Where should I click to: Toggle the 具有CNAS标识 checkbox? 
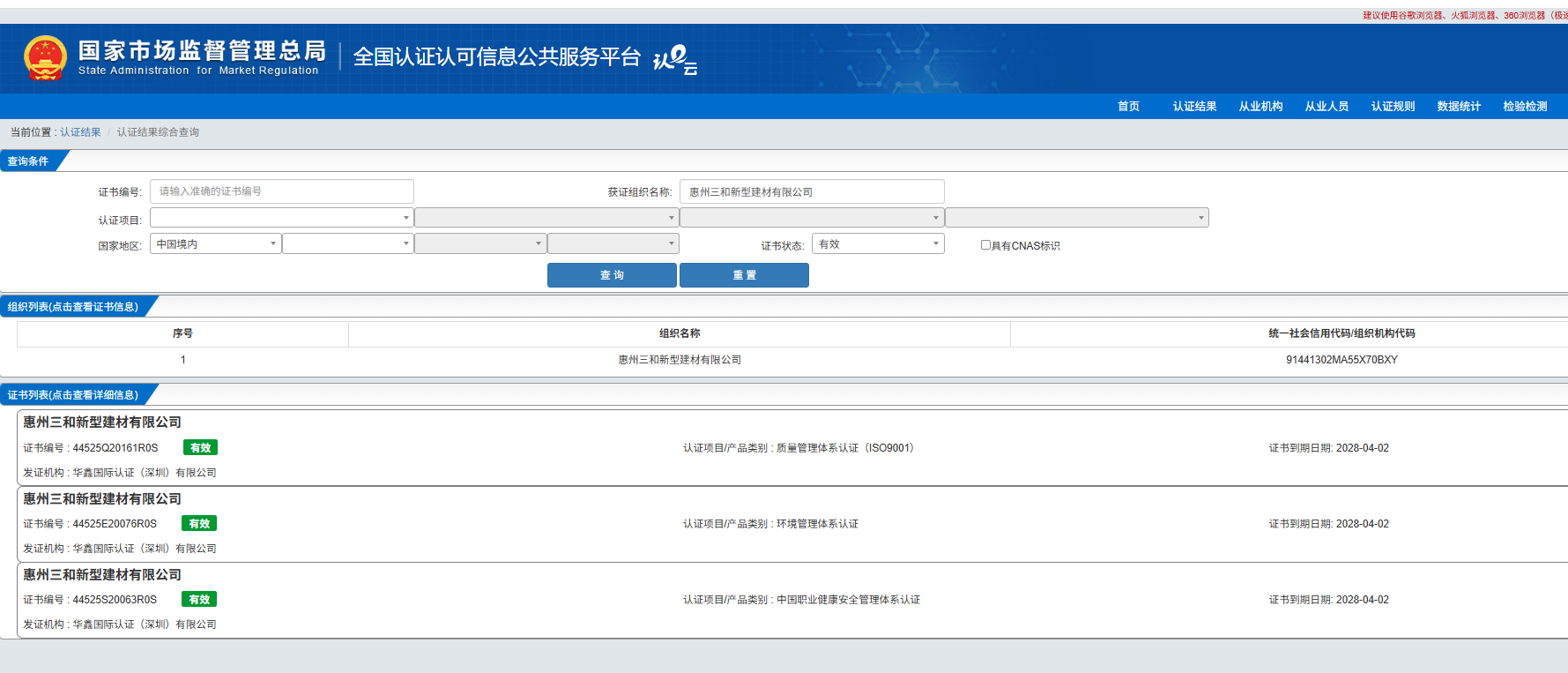click(x=985, y=245)
